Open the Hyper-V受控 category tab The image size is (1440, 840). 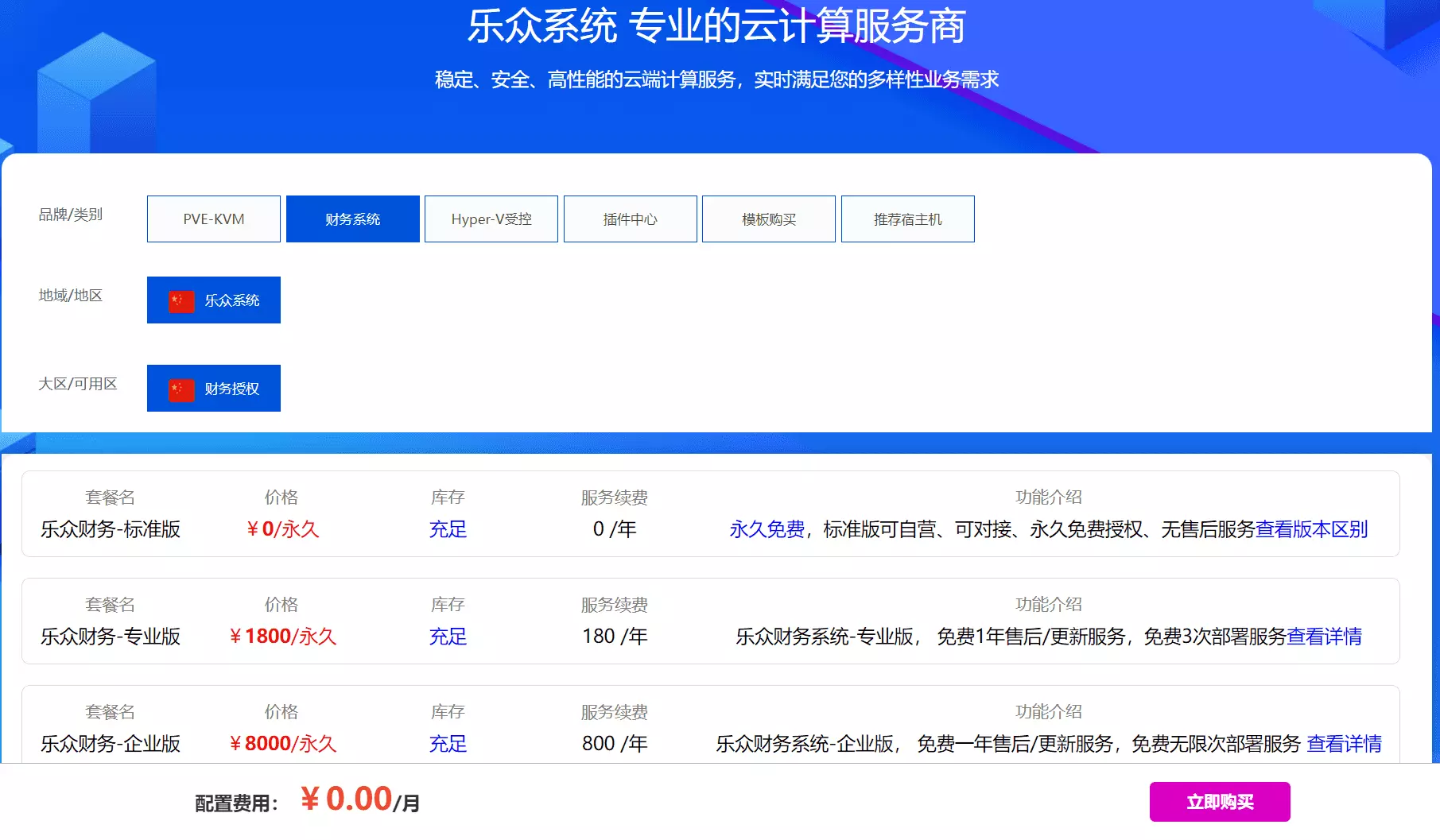click(x=491, y=219)
